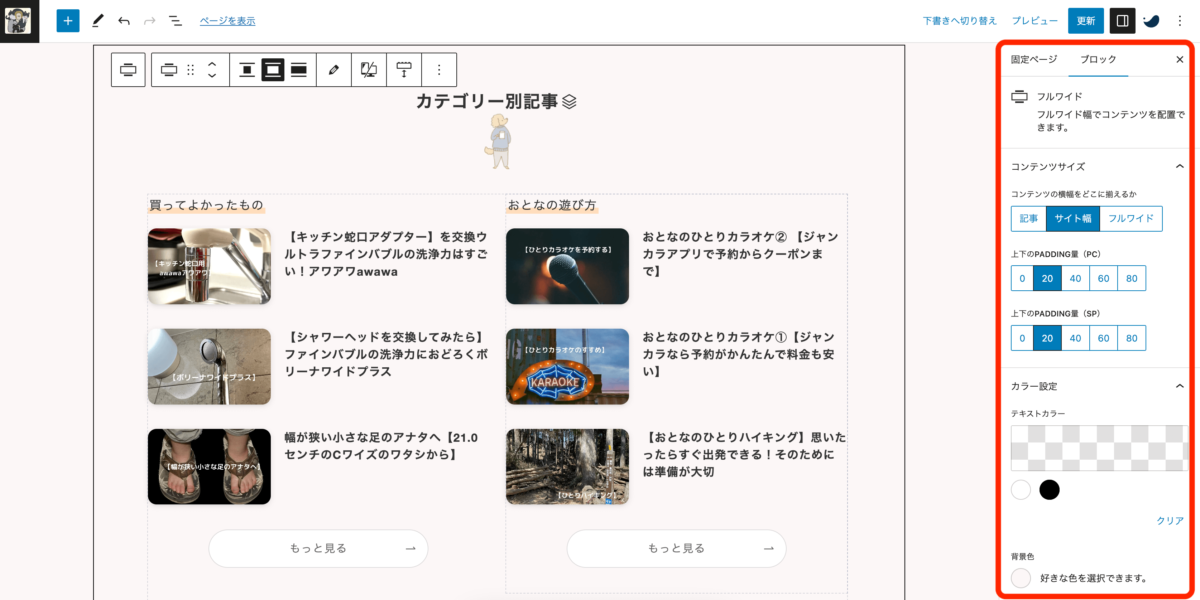The height and width of the screenshot is (600, 1200).
Task: Close the settings sidebar with X
Action: pyautogui.click(x=1180, y=59)
